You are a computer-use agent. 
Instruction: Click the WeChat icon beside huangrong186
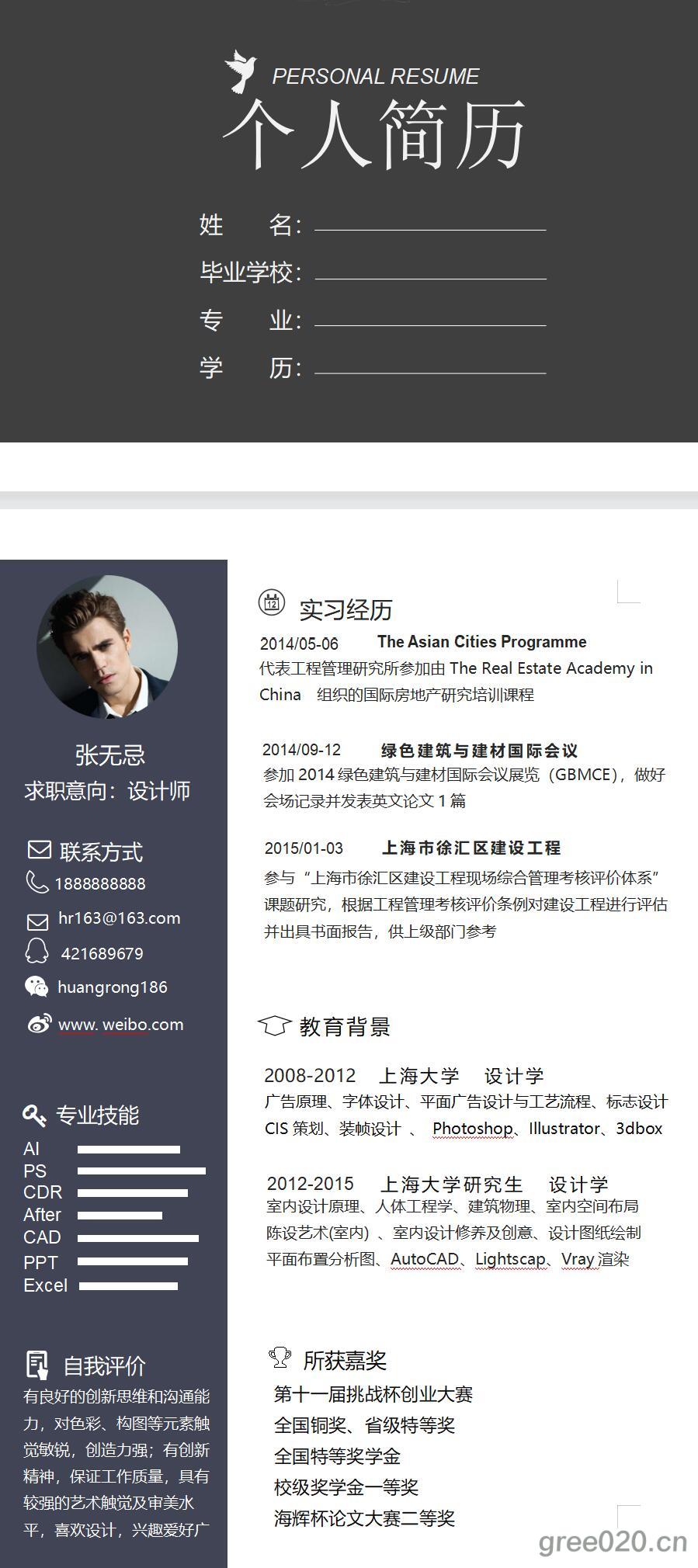point(36,987)
